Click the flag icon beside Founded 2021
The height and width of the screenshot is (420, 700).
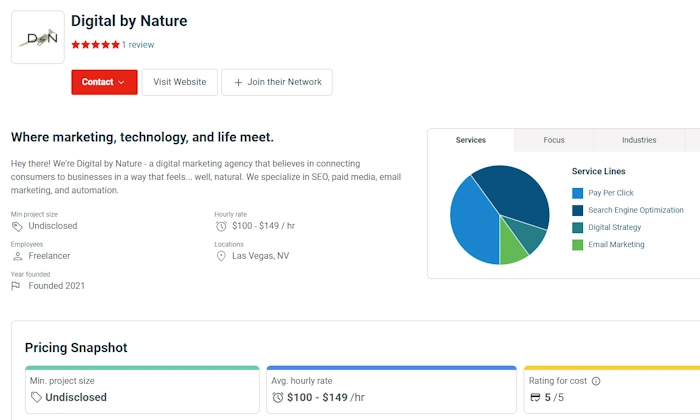16,286
